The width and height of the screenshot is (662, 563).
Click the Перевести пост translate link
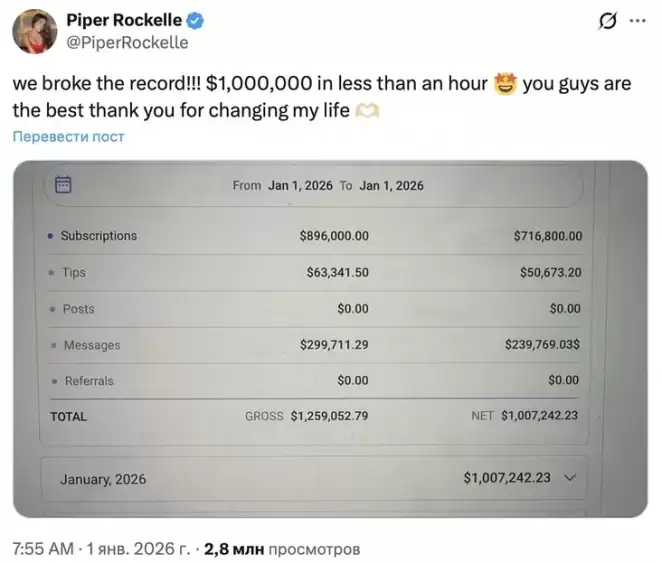pos(68,137)
